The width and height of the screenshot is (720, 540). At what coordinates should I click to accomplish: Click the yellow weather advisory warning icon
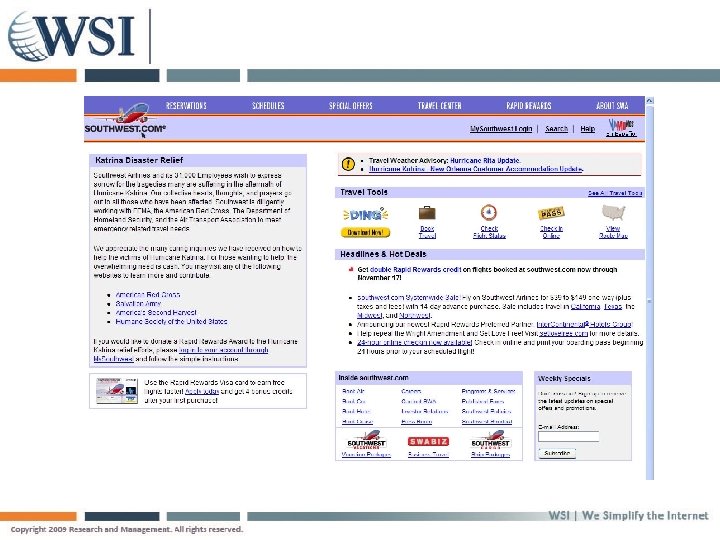coord(348,164)
